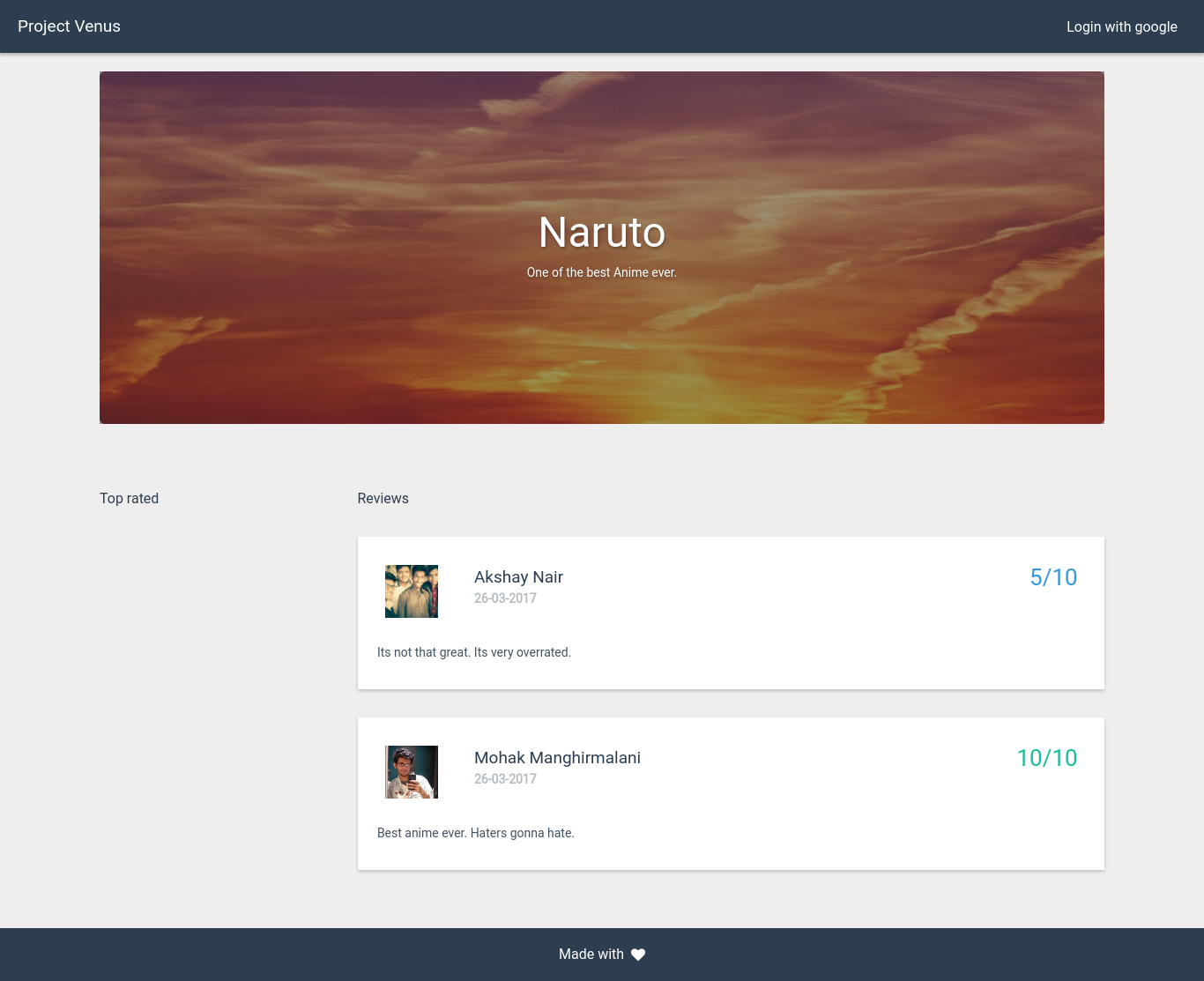Click Login with google
This screenshot has height=981, width=1204.
(x=1121, y=26)
